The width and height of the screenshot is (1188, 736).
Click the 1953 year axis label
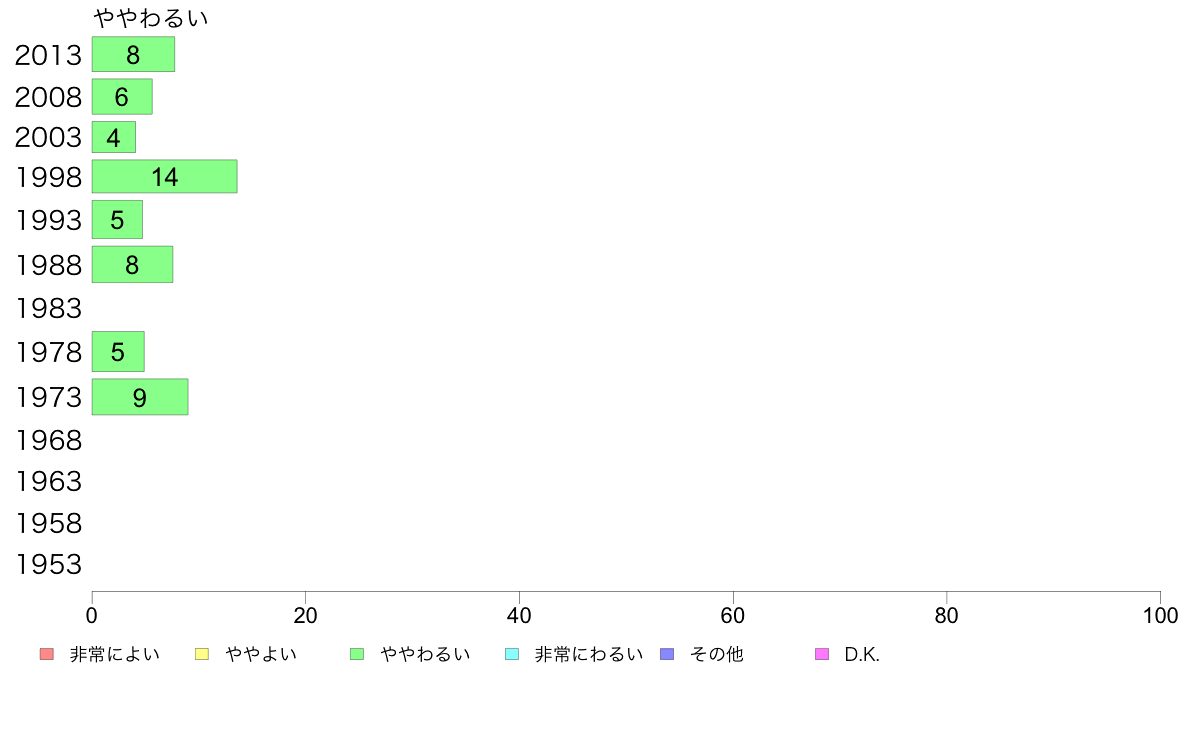[x=48, y=565]
